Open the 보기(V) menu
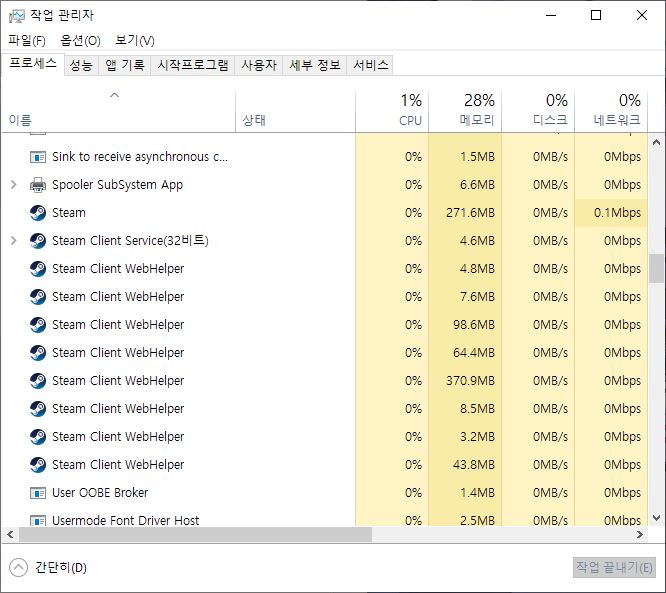Image resolution: width=666 pixels, height=593 pixels. 135,41
